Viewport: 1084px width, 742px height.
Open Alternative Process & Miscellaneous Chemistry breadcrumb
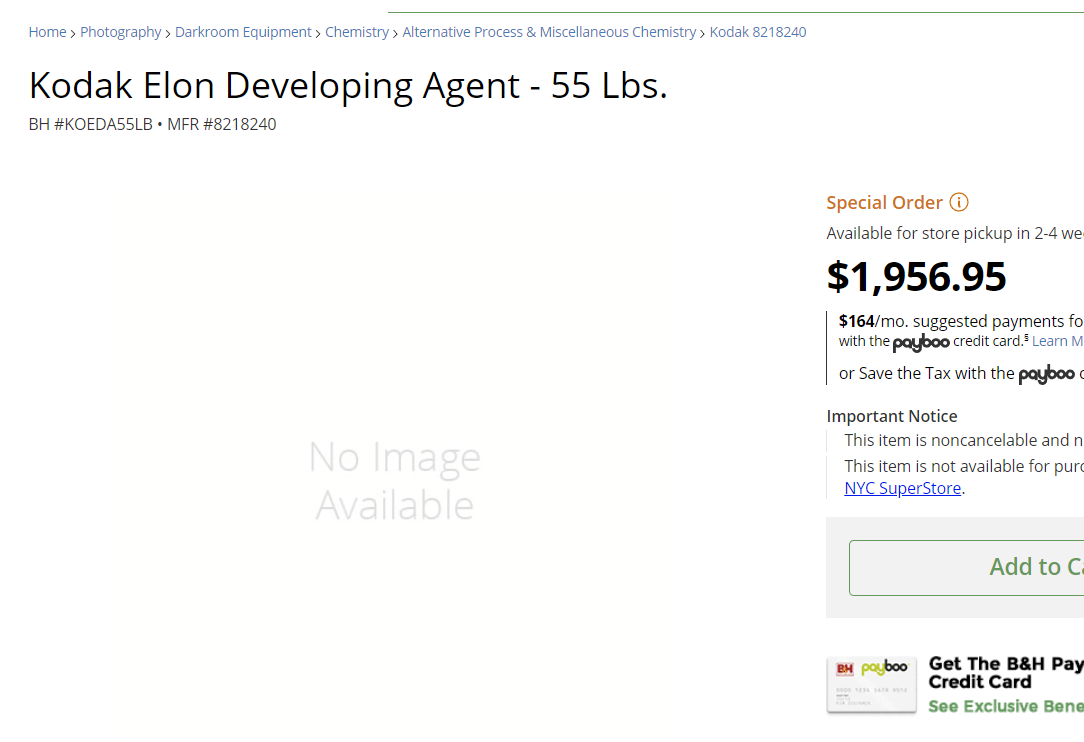click(x=549, y=32)
